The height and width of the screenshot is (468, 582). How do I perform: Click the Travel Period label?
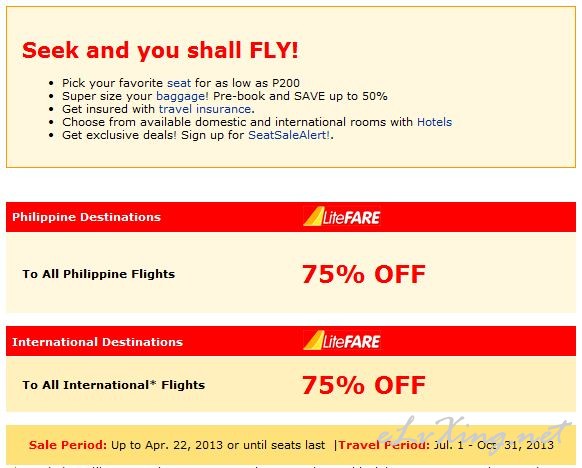click(384, 445)
